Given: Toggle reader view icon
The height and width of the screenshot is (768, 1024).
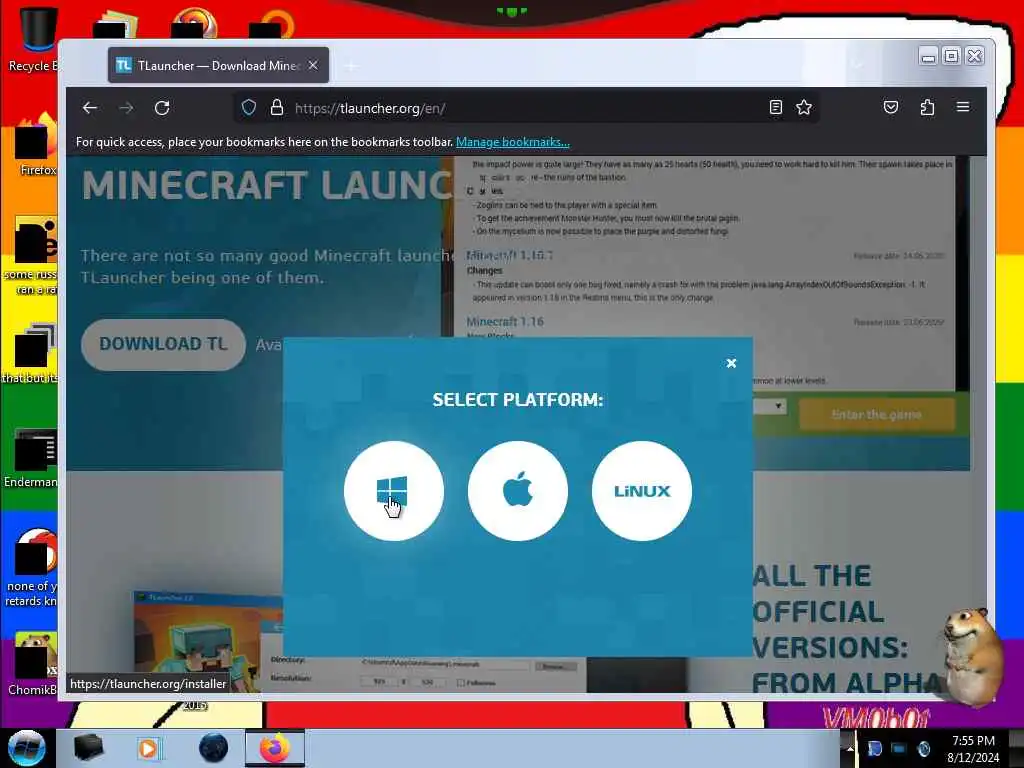Looking at the screenshot, I should tap(775, 107).
